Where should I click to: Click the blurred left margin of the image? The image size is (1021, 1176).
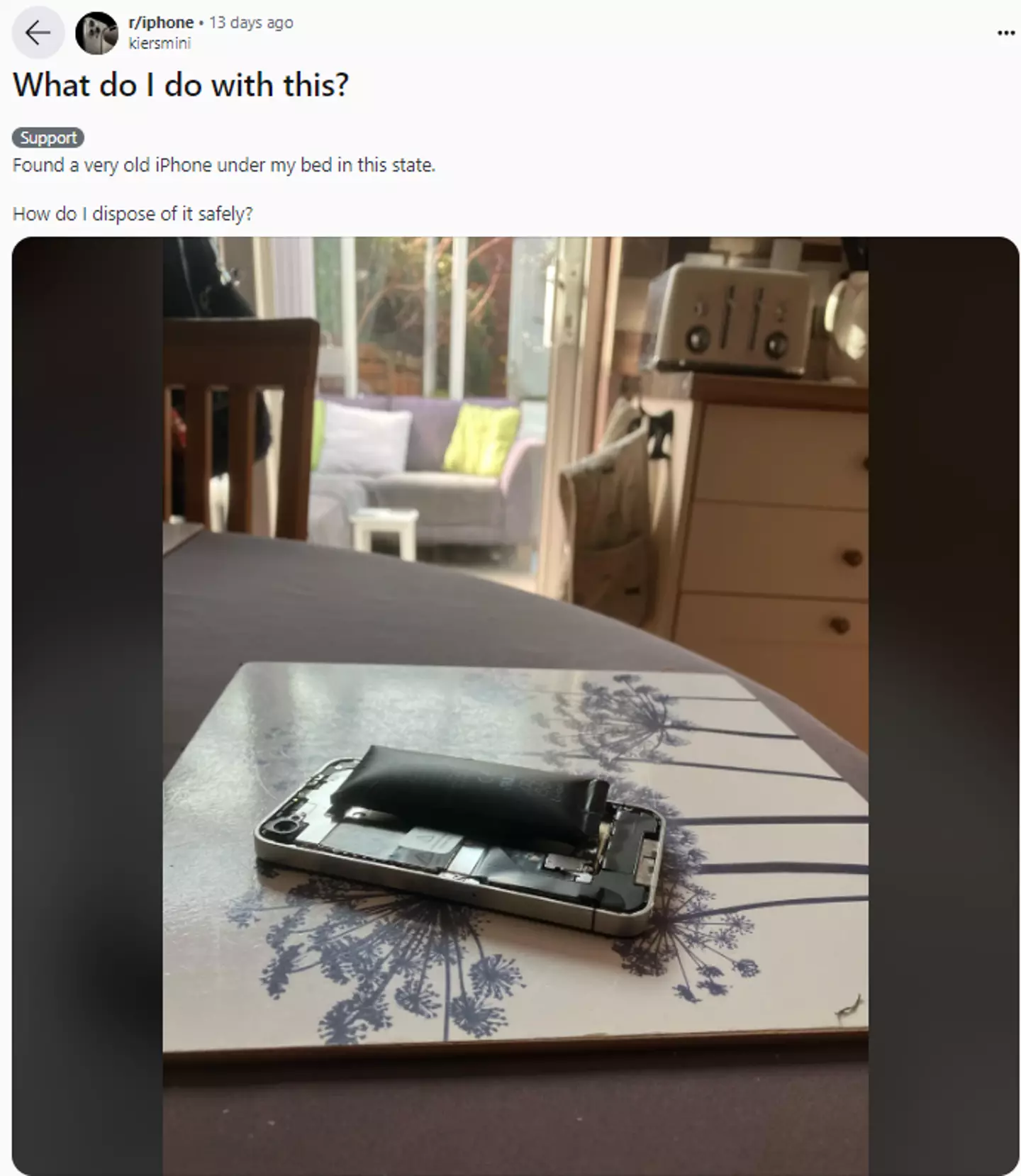[87, 706]
